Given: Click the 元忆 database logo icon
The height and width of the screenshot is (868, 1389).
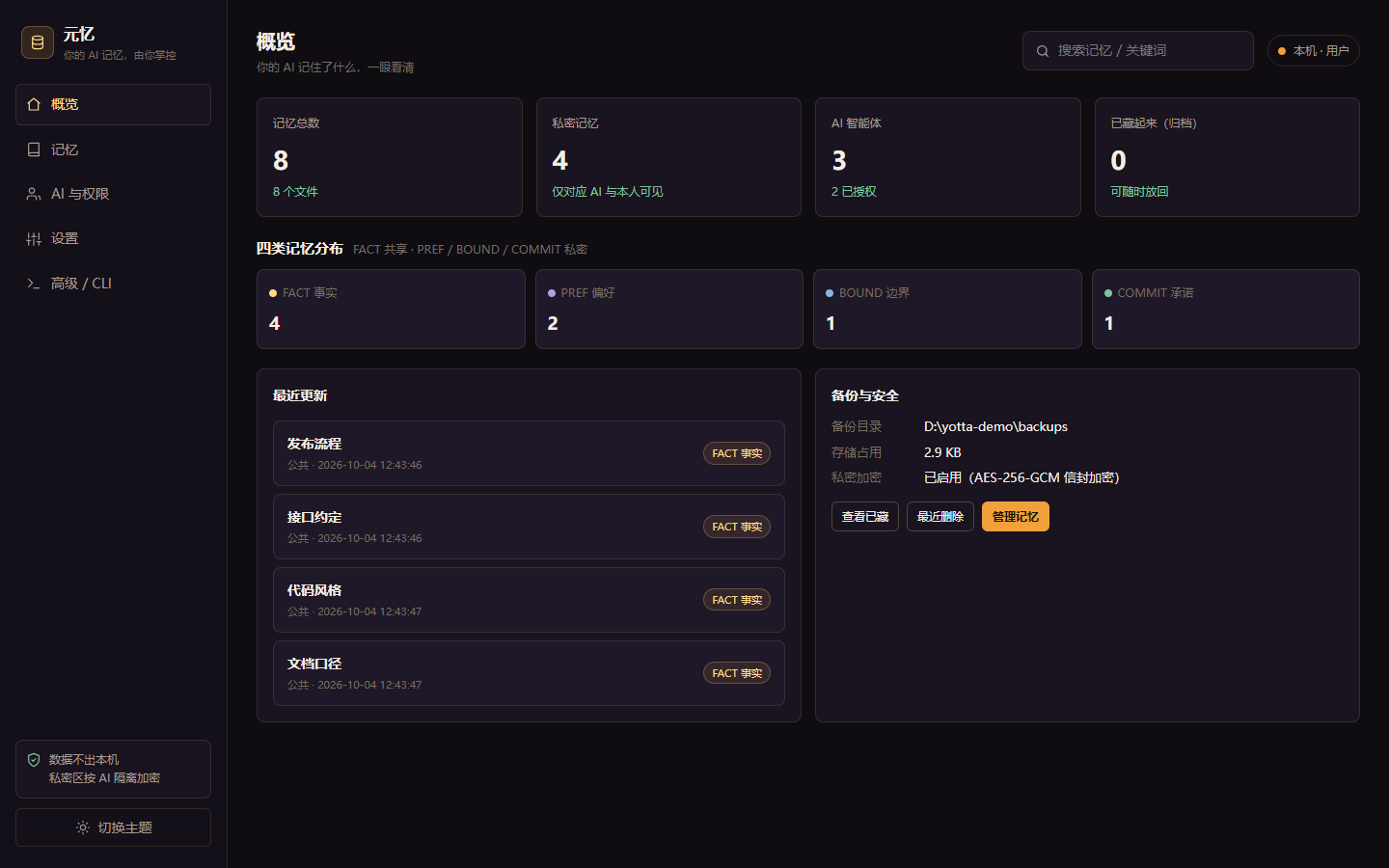Looking at the screenshot, I should 38,42.
